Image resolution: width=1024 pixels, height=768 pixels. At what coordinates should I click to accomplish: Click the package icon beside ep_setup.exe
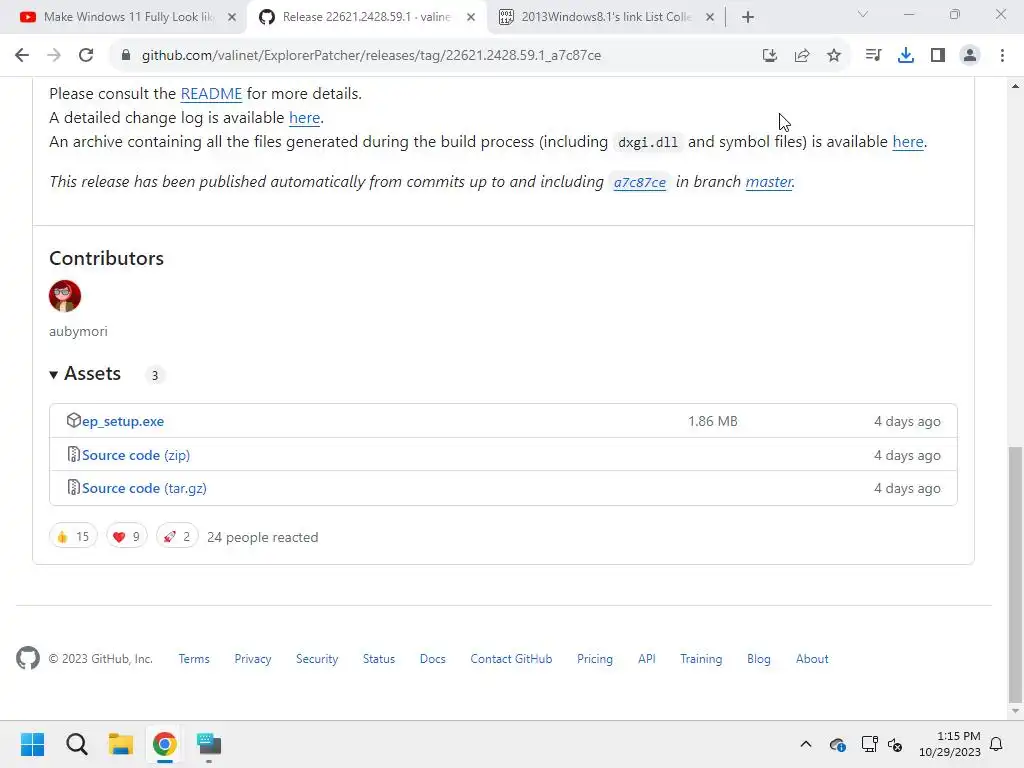73,420
